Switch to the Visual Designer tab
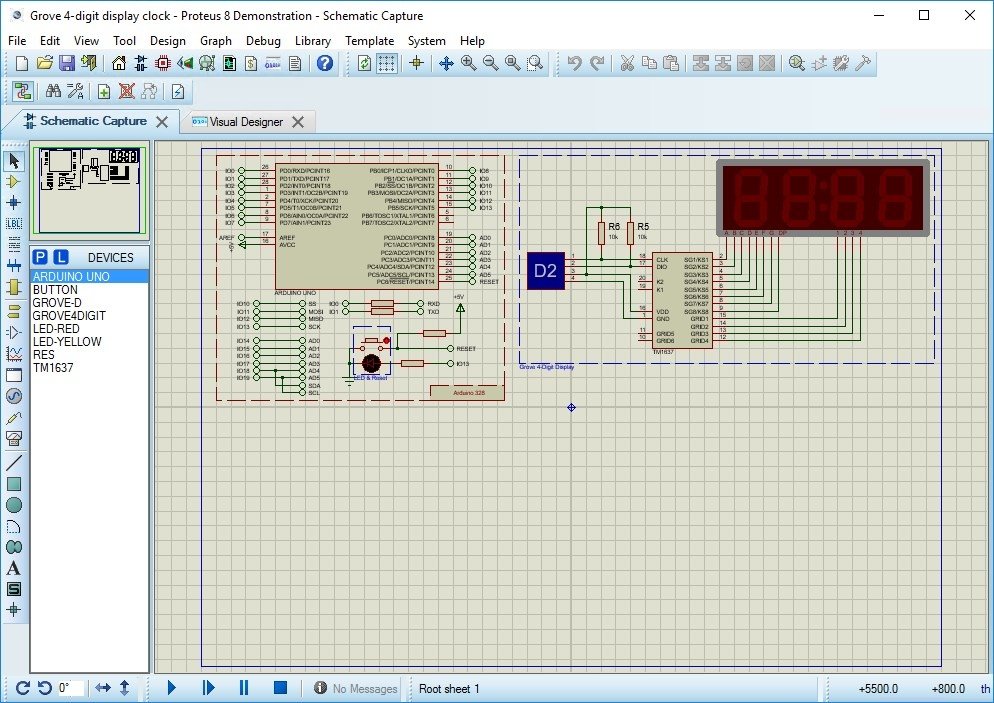The image size is (994, 703). [246, 122]
